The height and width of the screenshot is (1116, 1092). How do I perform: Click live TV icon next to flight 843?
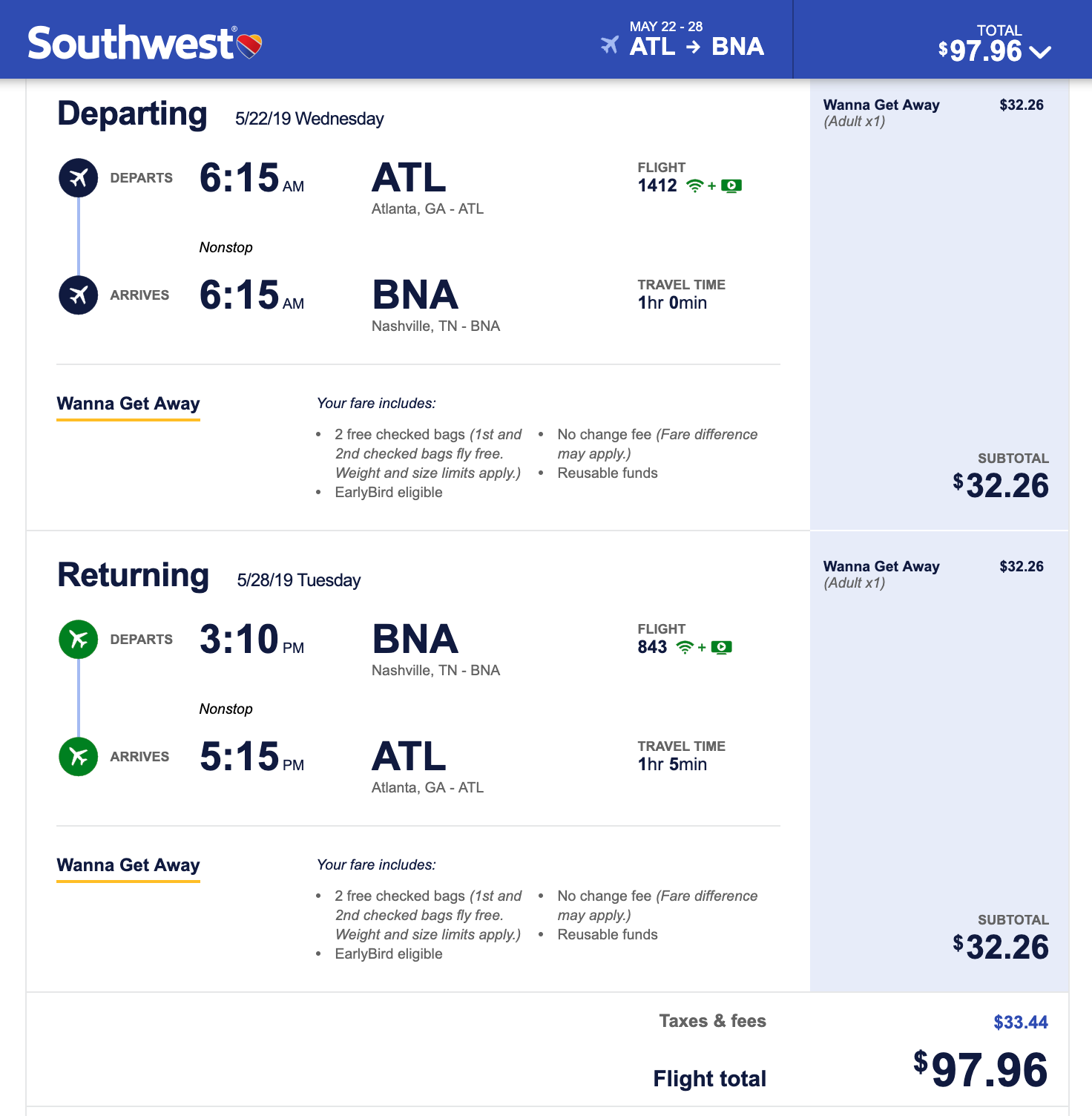pyautogui.click(x=722, y=648)
